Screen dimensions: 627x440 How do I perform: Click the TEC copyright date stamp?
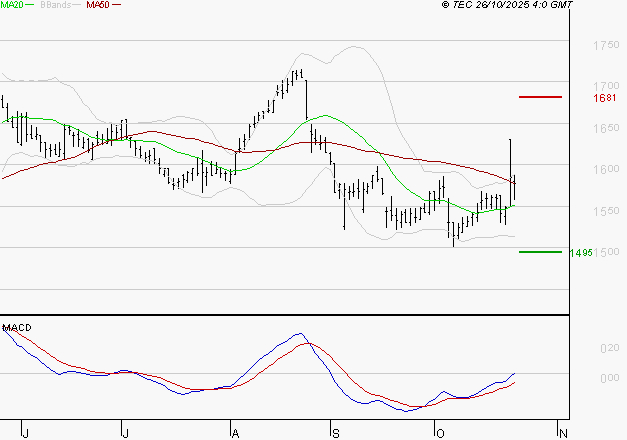(x=507, y=5)
